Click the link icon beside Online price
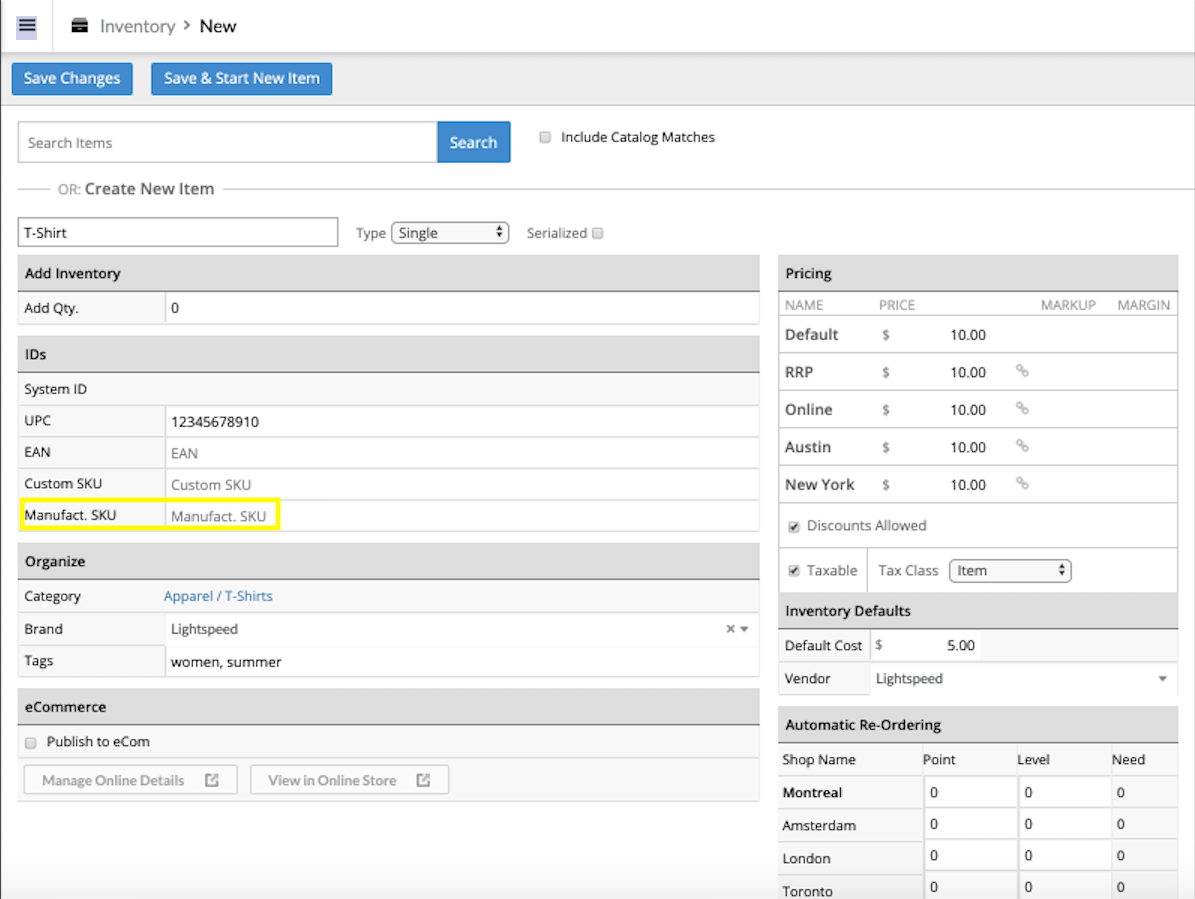This screenshot has width=1195, height=899. [1022, 408]
